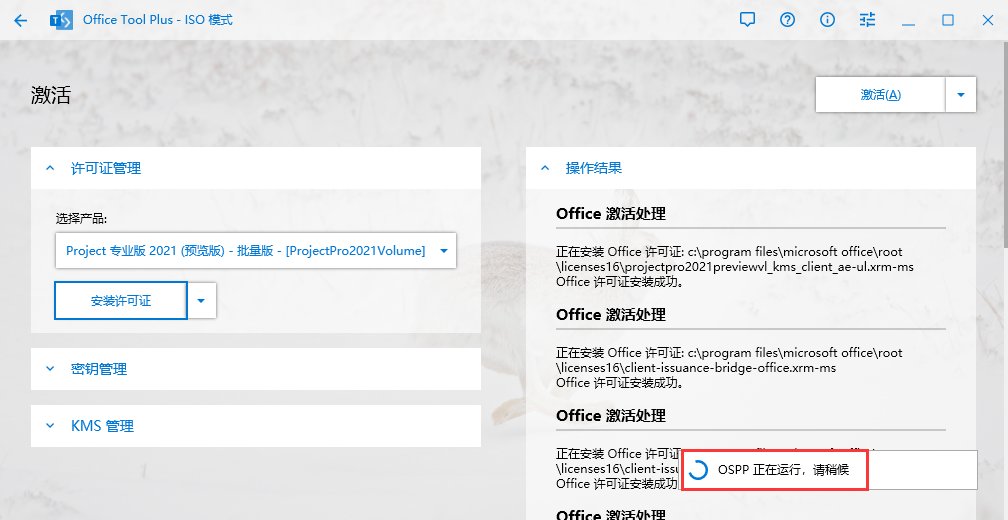This screenshot has height=520, width=1008.
Task: Expand the 密钥管理 section
Action: 256,369
